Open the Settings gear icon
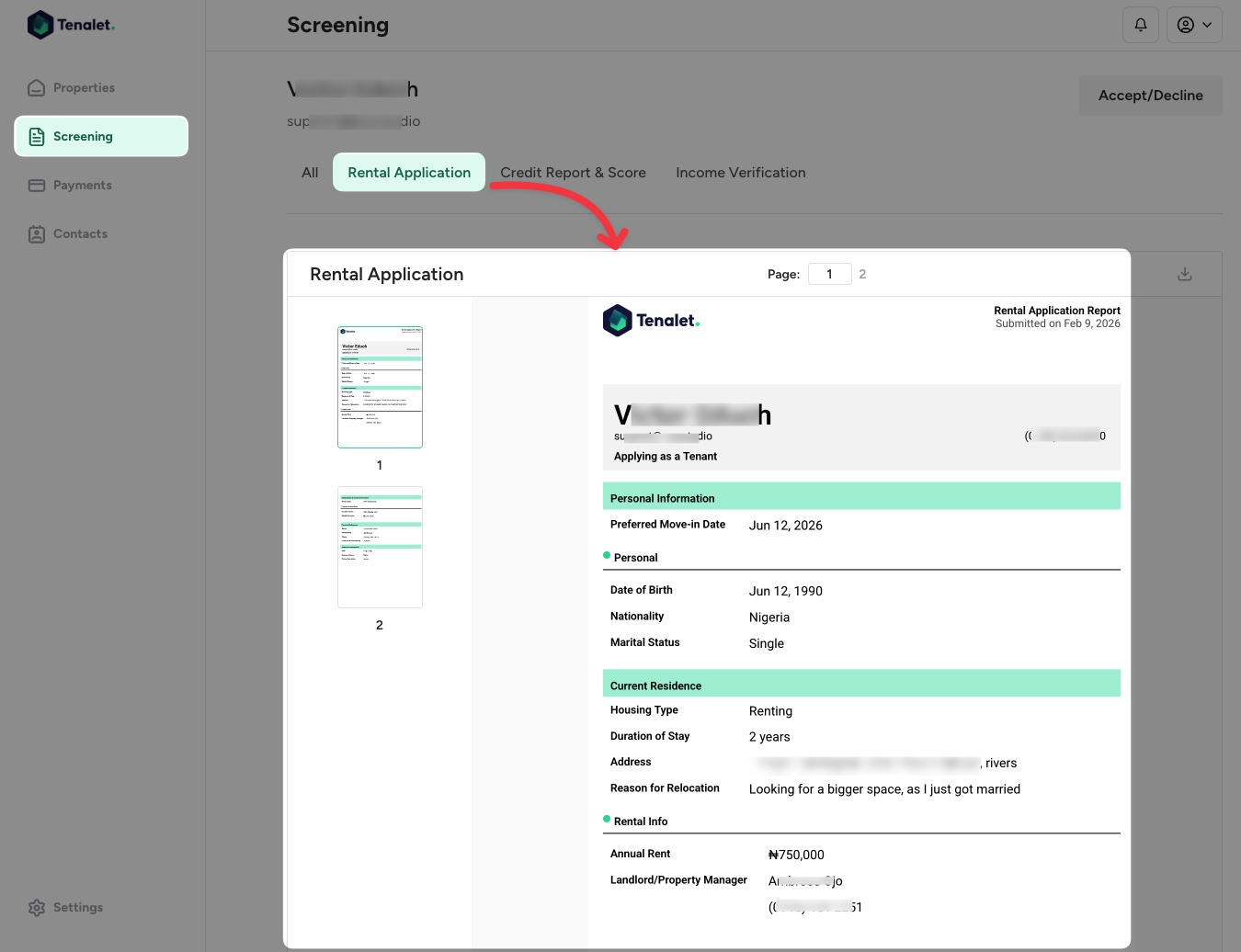The width and height of the screenshot is (1241, 952). (36, 907)
